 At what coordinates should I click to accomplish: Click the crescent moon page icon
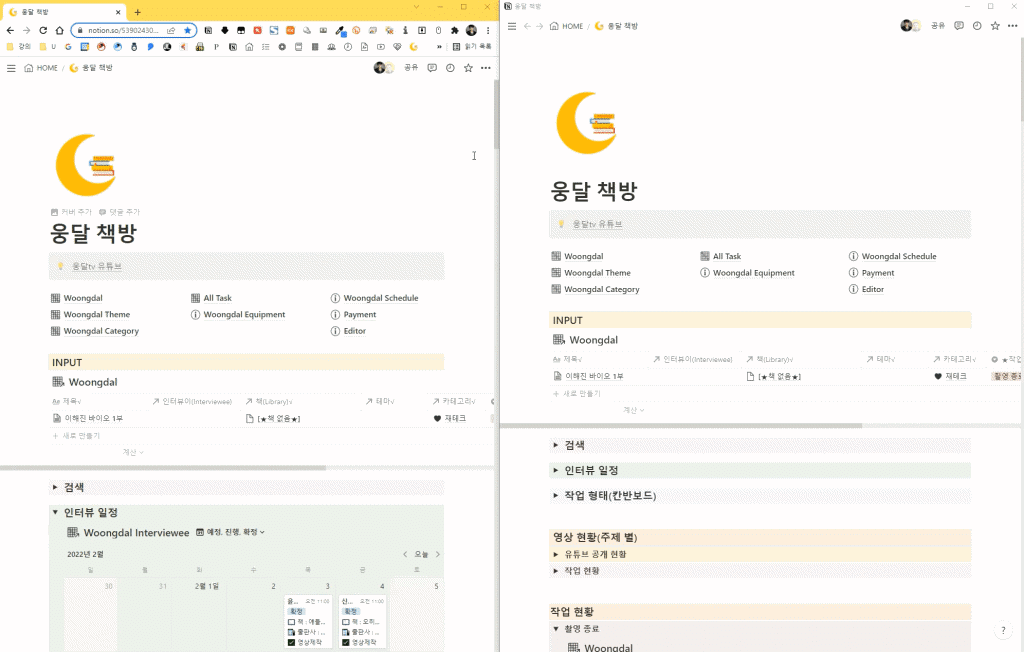click(x=587, y=122)
